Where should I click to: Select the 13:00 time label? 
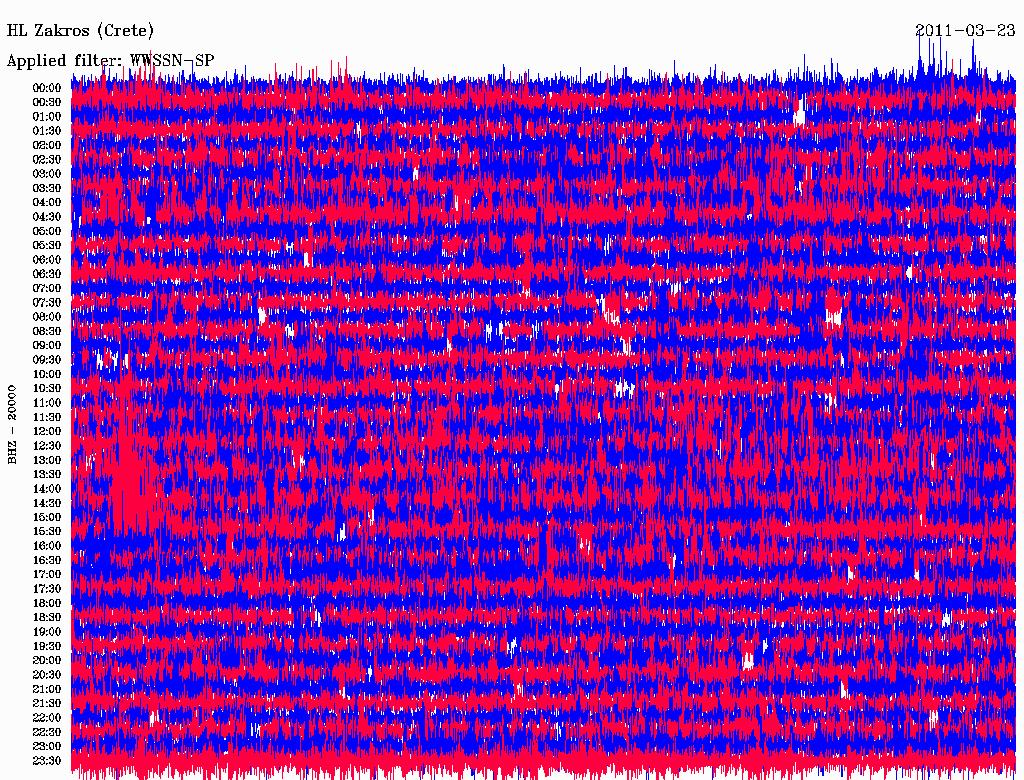click(x=47, y=460)
